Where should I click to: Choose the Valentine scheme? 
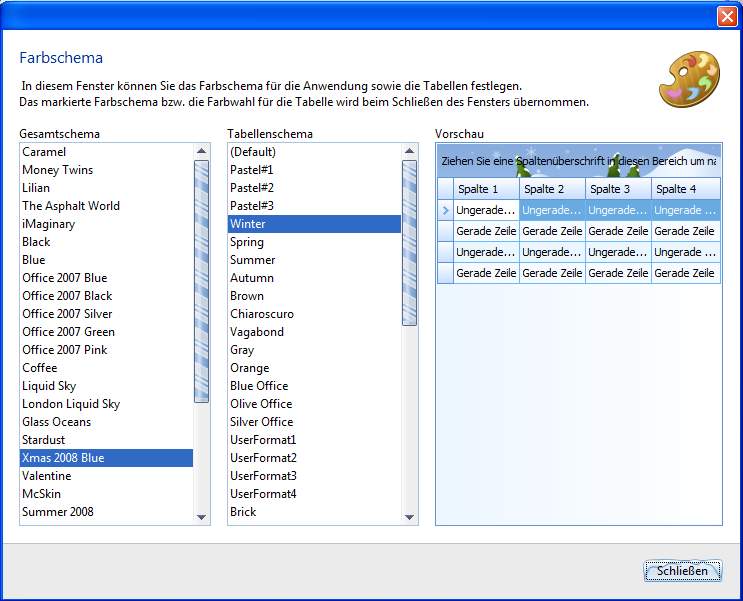(x=107, y=476)
